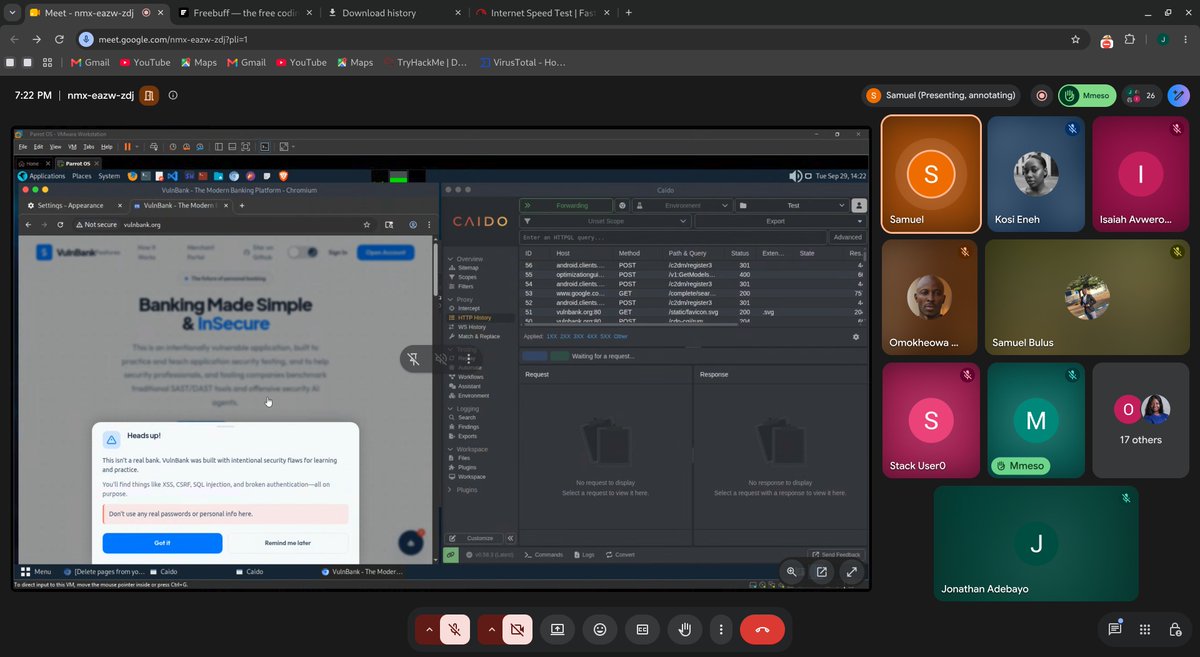This screenshot has width=1200, height=657.
Task: Click the room icon beside meeting code
Action: point(148,96)
